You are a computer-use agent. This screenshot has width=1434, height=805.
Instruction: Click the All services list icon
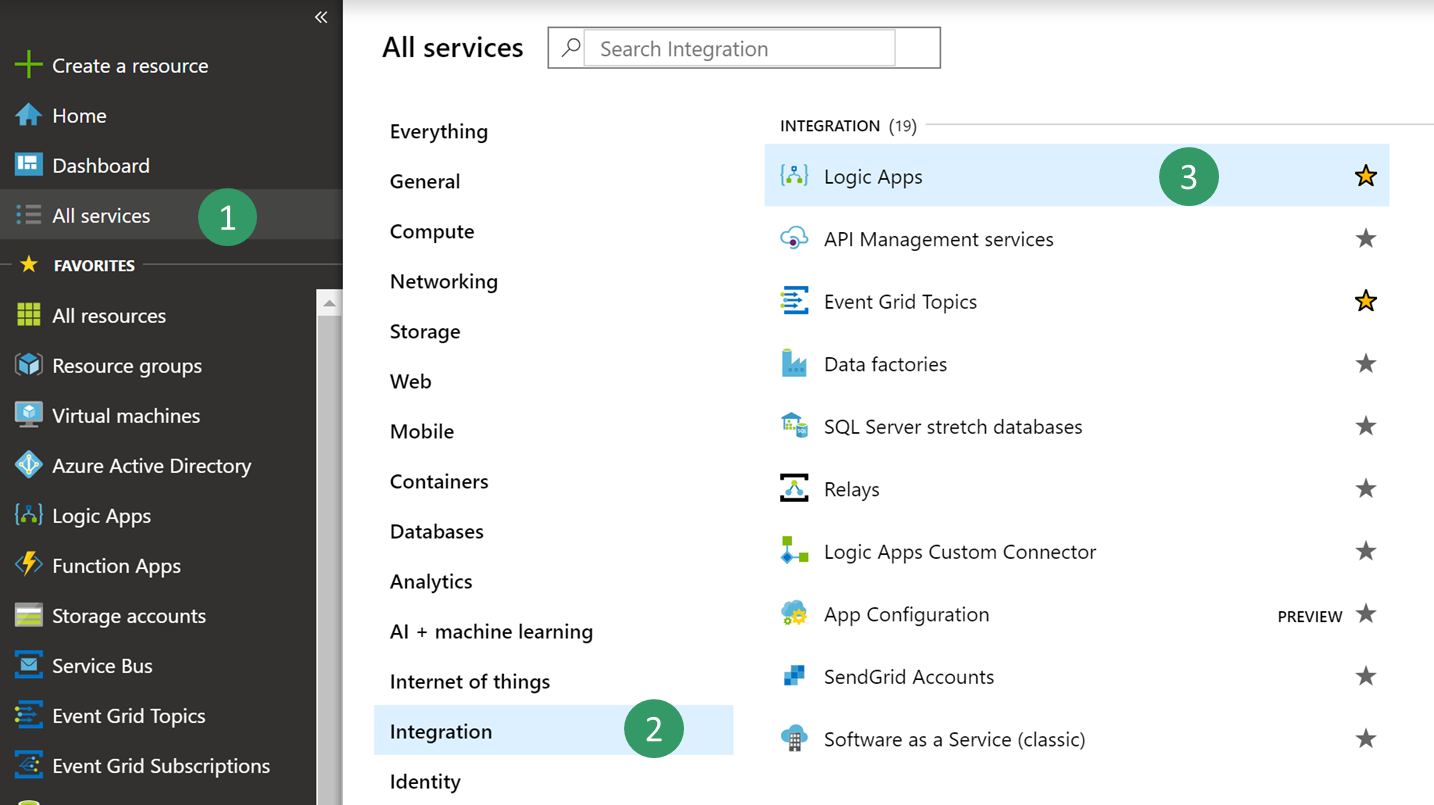[28, 215]
